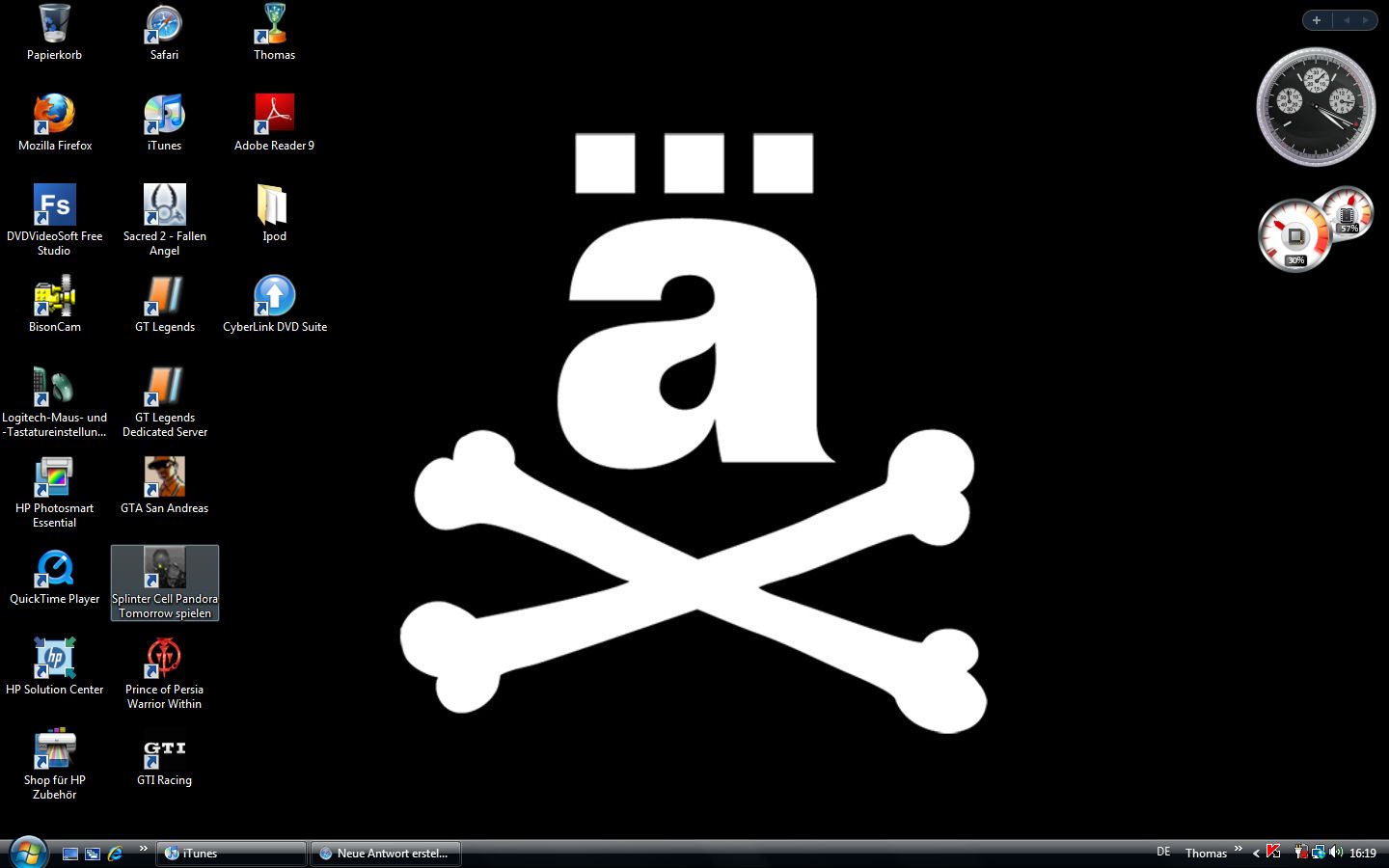This screenshot has width=1389, height=868.
Task: Click Show Desktop in Quick Launch
Action: [70, 854]
